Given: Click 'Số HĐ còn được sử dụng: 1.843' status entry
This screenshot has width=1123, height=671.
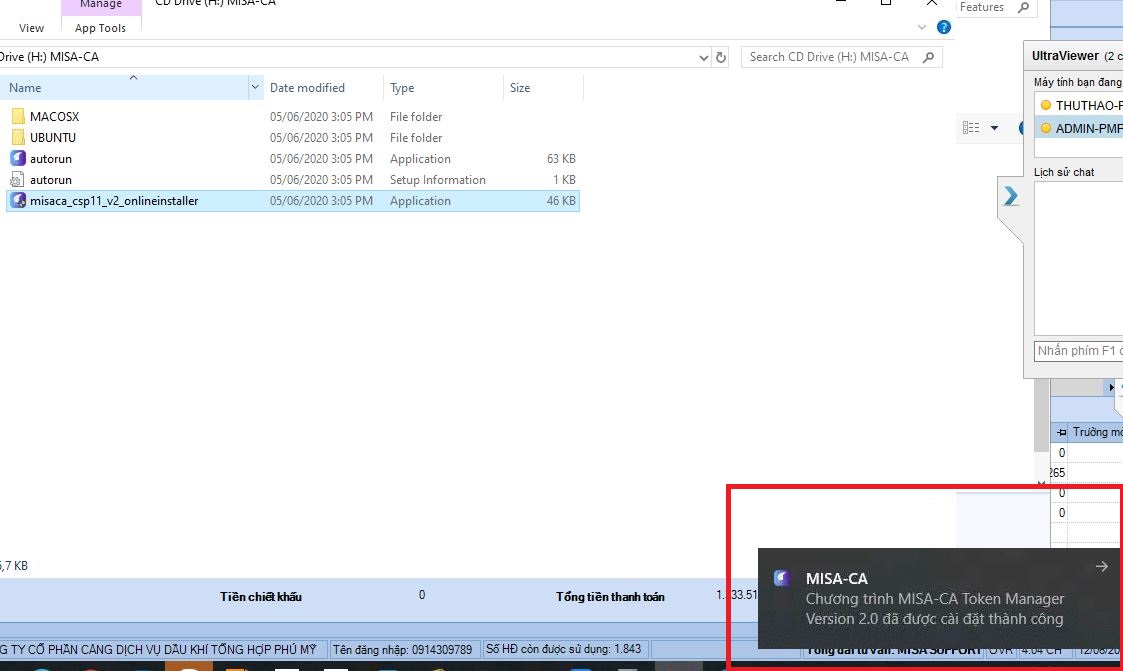Looking at the screenshot, I should pyautogui.click(x=564, y=649).
